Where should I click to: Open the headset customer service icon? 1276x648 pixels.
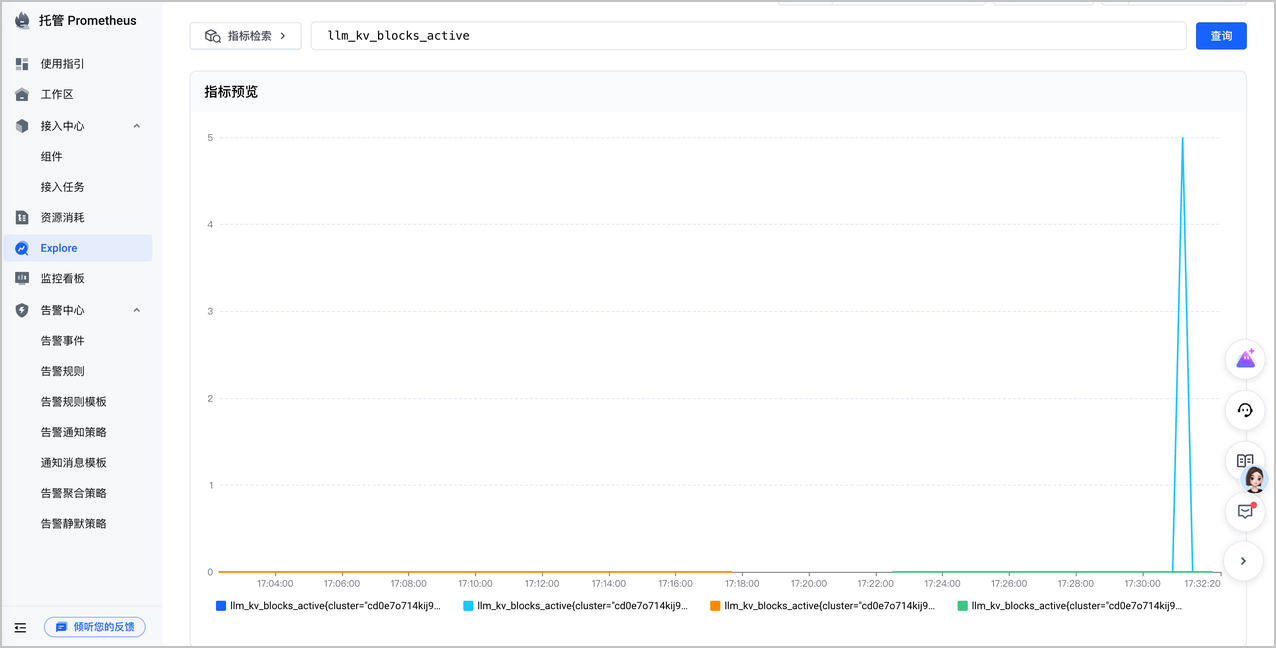pyautogui.click(x=1245, y=410)
